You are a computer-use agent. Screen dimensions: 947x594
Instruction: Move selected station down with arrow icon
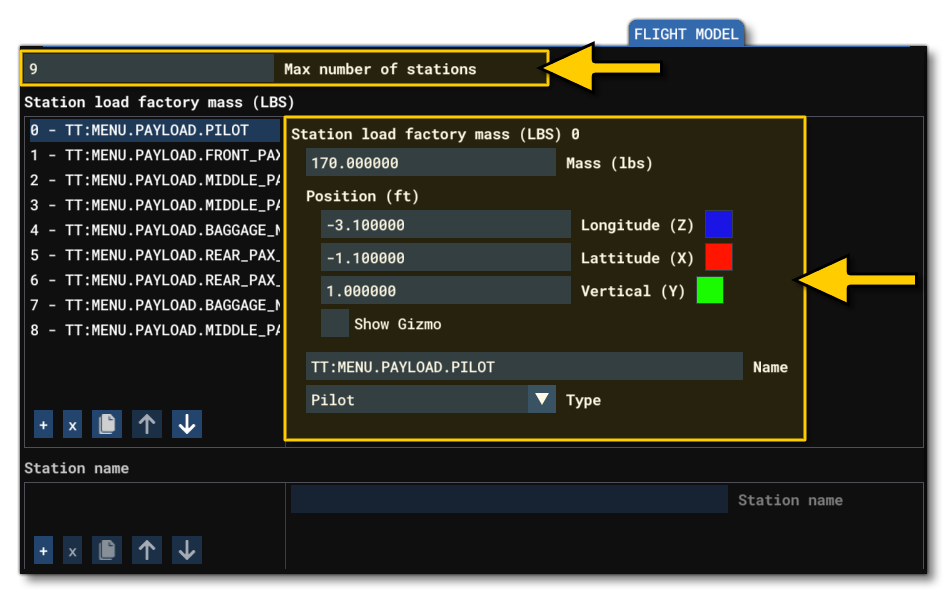pos(186,423)
